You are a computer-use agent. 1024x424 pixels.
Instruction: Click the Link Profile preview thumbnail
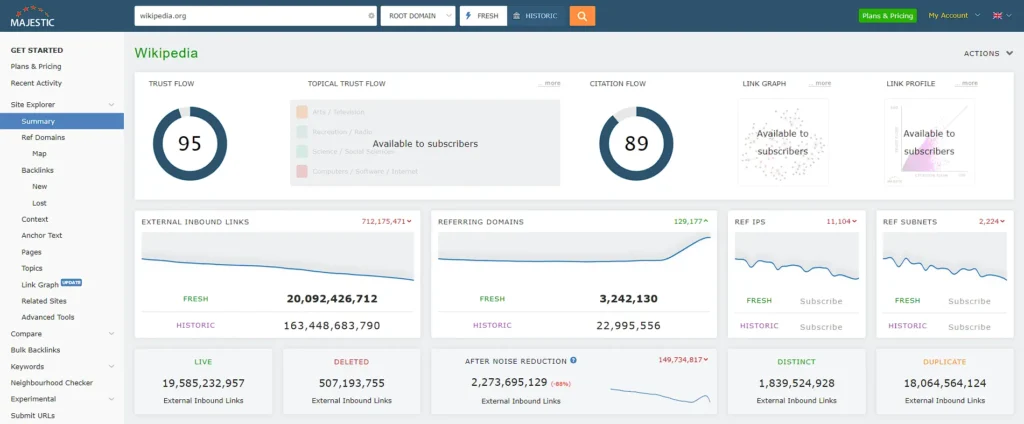click(x=929, y=142)
